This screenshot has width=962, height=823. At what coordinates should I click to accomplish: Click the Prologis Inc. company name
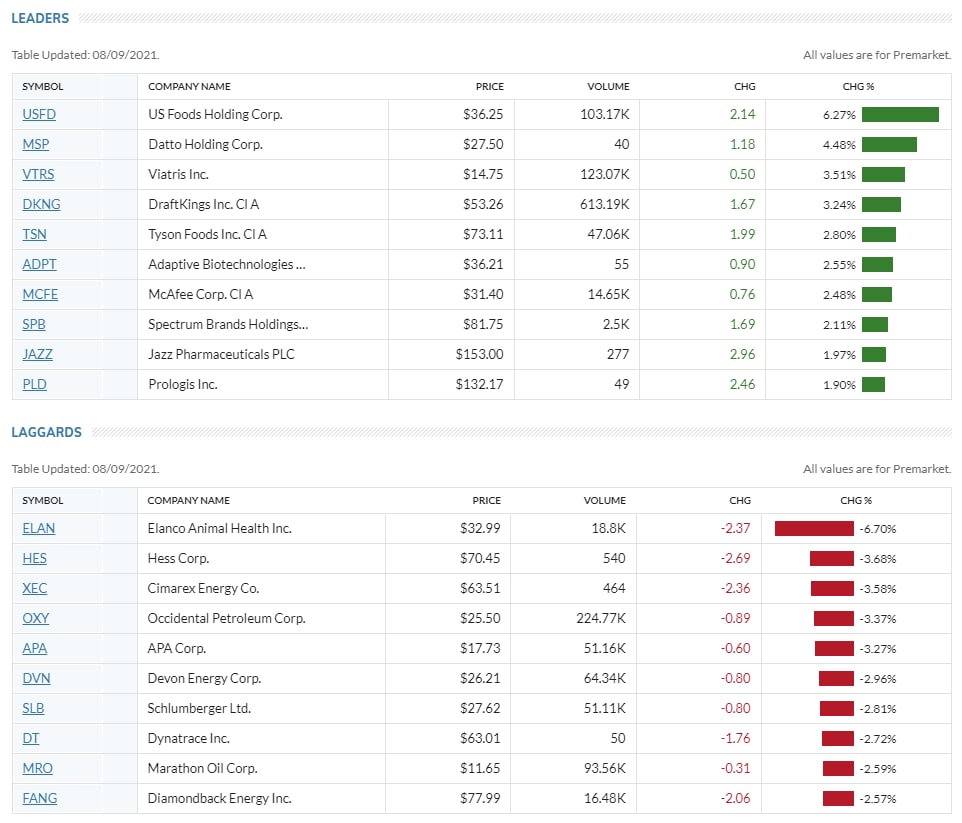[183, 385]
